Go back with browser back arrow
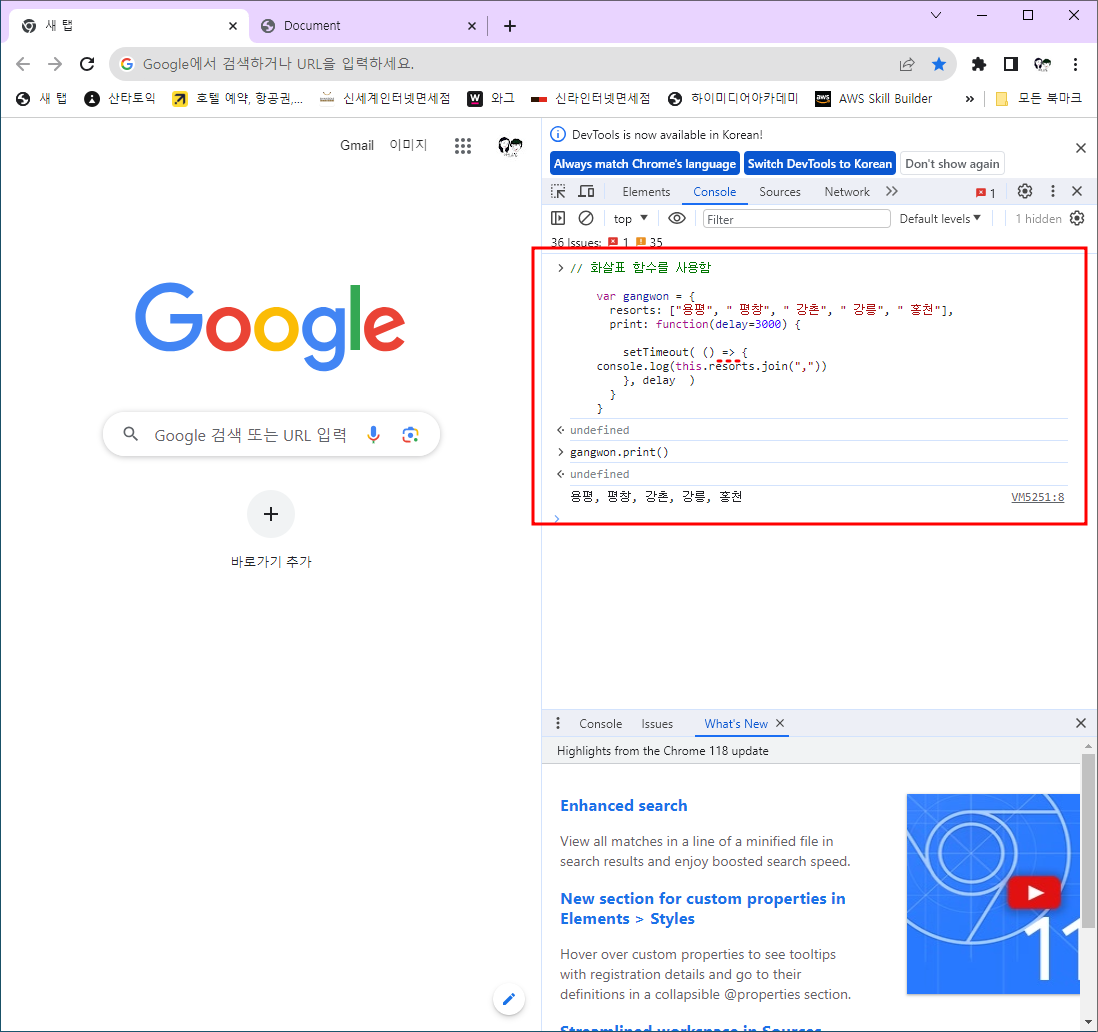The width and height of the screenshot is (1098, 1032). [x=23, y=64]
